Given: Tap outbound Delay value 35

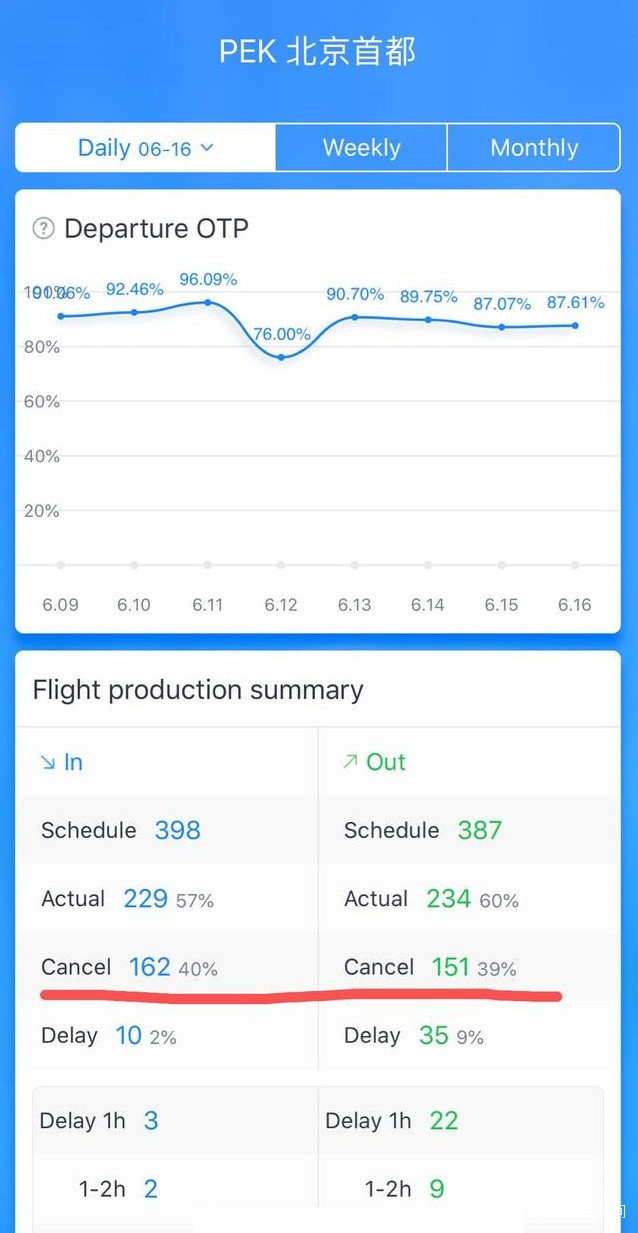Looking at the screenshot, I should click(x=433, y=1036).
